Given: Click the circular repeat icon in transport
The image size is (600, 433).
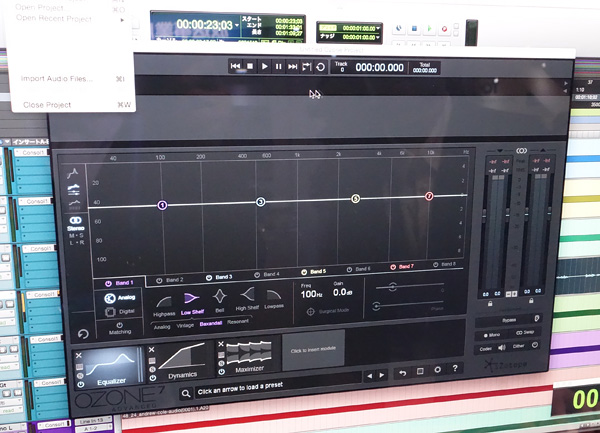Looking at the screenshot, I should (321, 67).
